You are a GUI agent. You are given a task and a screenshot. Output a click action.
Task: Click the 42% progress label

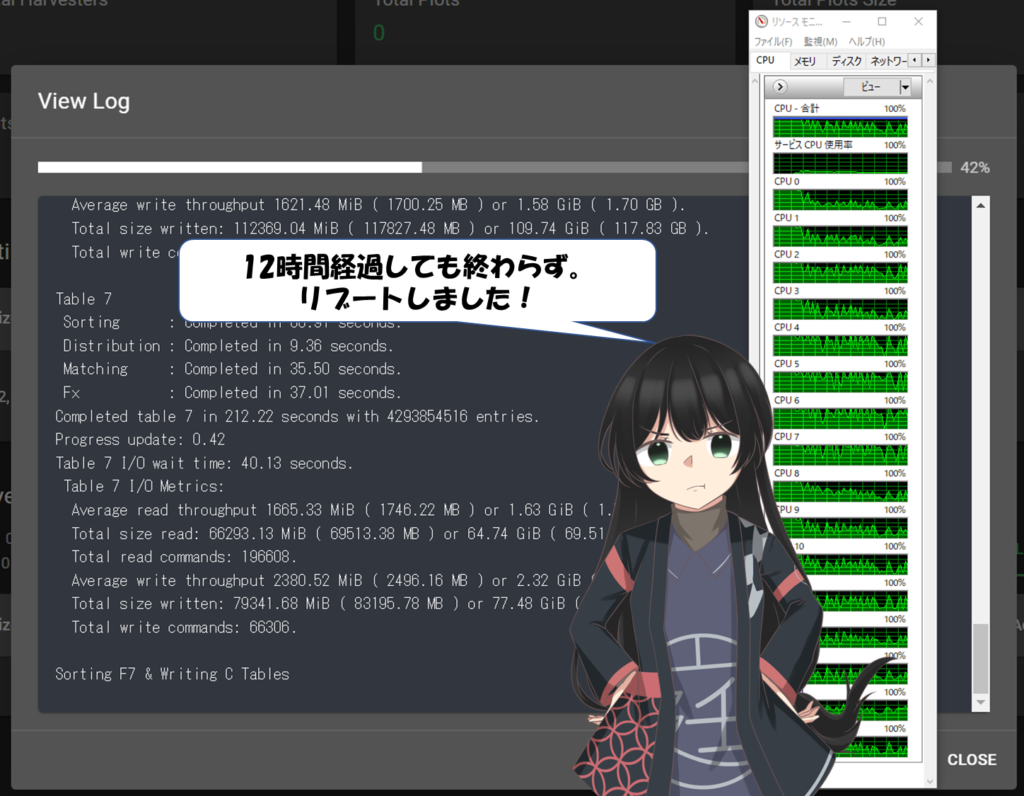tap(974, 168)
